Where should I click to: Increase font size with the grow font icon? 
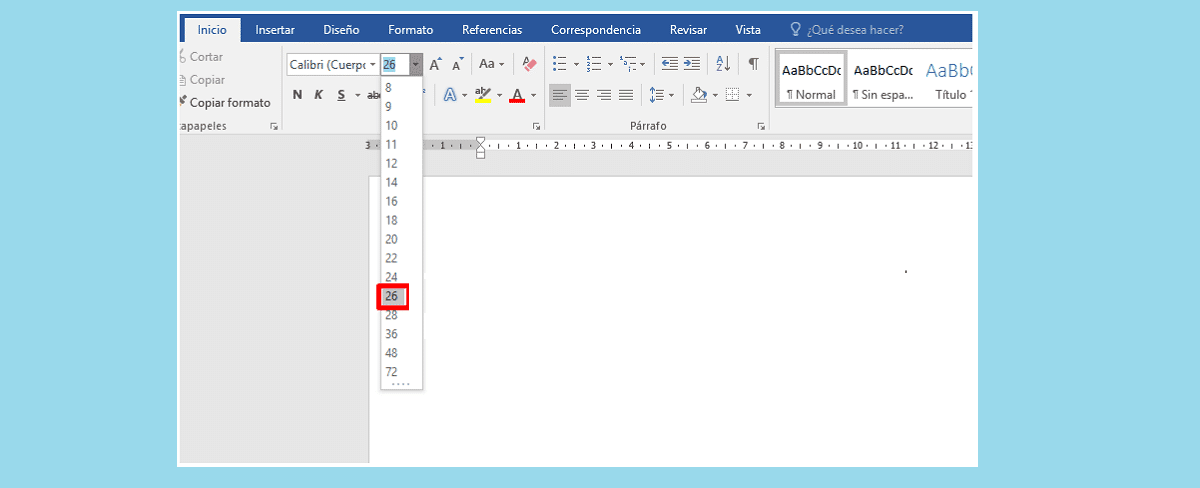435,64
